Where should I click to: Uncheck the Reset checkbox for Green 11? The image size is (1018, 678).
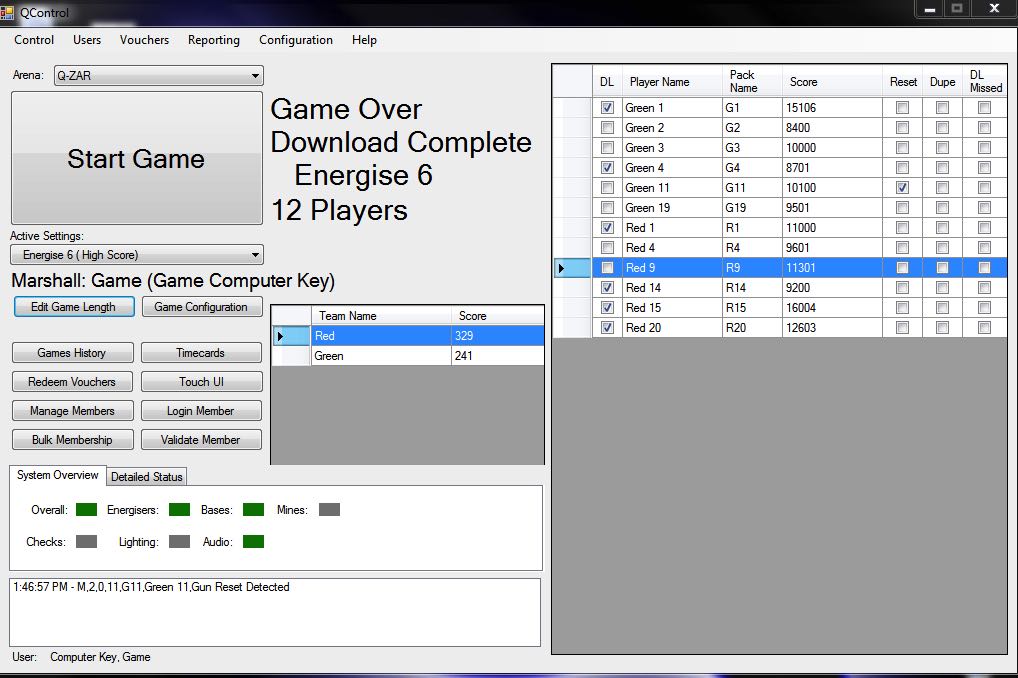(903, 188)
